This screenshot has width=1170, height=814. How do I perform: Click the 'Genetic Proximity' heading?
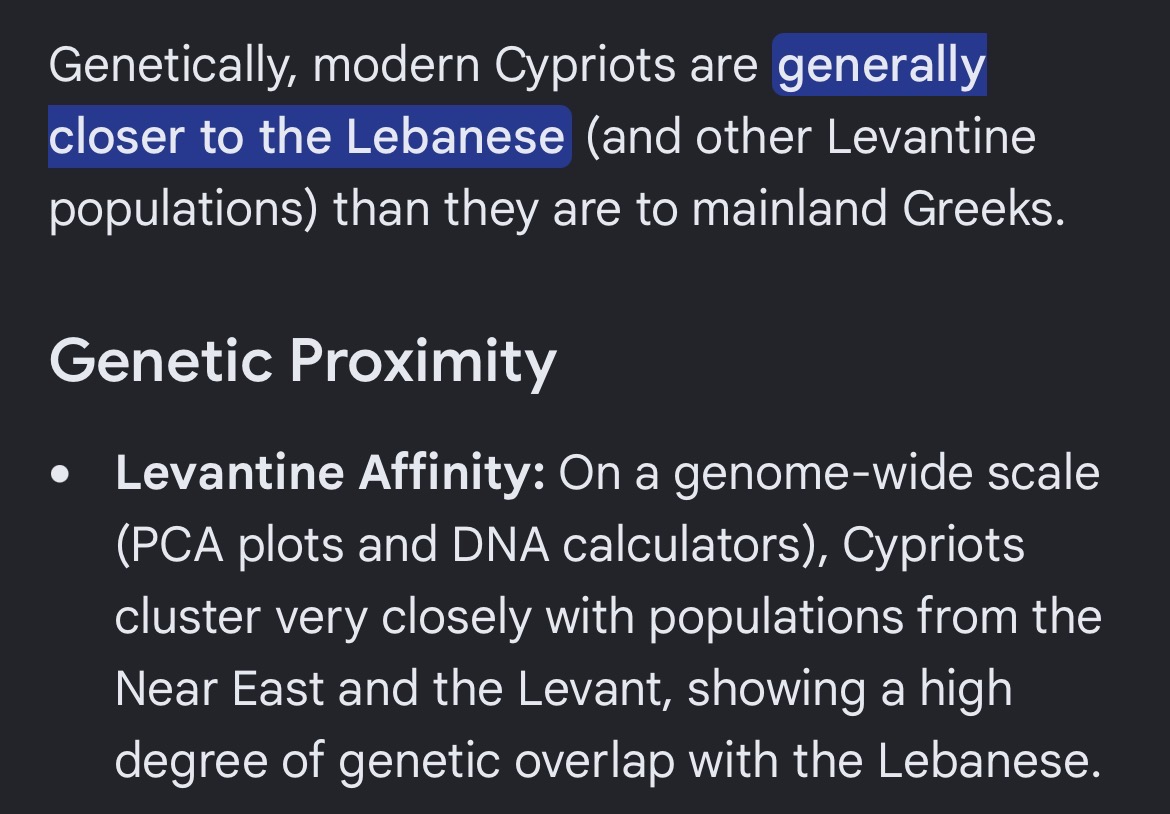(x=303, y=362)
